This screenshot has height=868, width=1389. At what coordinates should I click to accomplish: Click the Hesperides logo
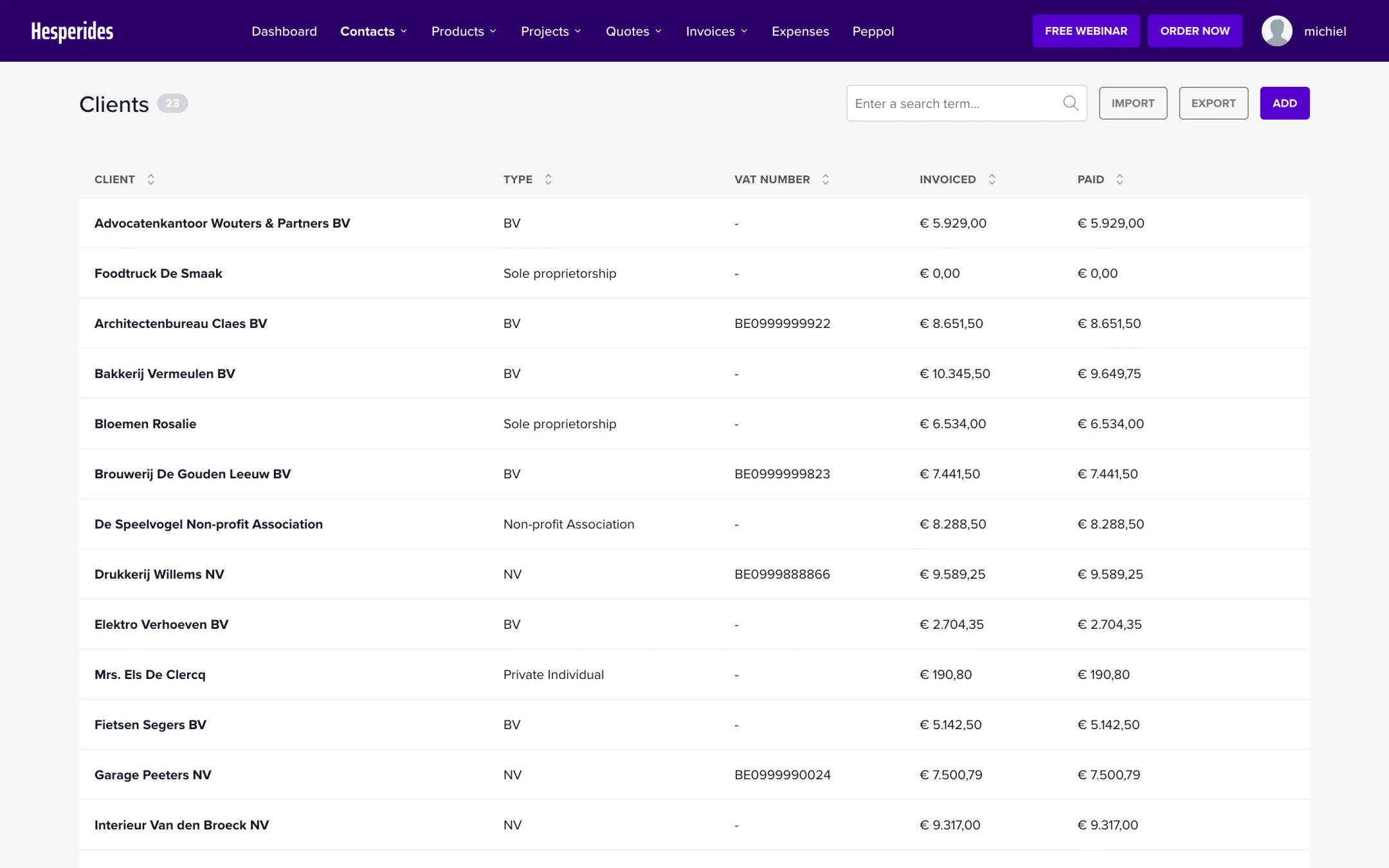(x=72, y=31)
